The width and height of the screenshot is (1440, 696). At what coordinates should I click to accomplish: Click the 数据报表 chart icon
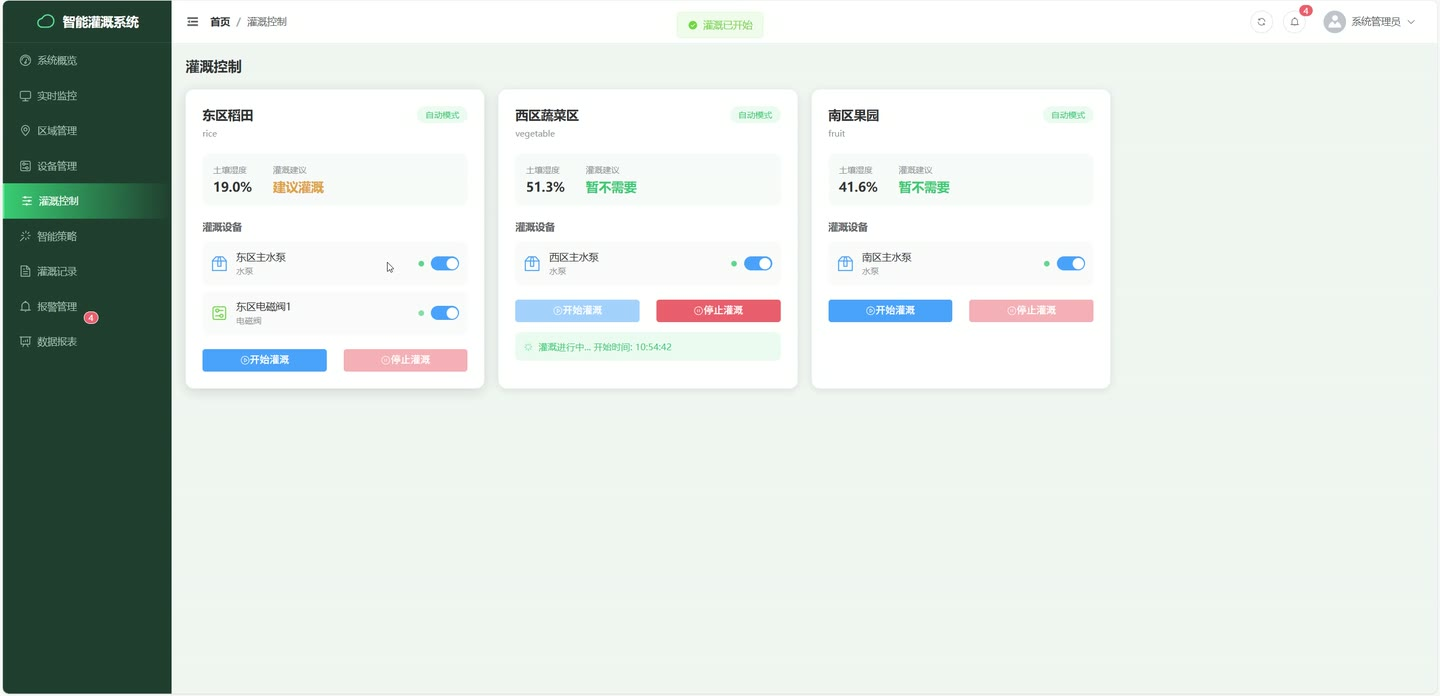point(26,341)
